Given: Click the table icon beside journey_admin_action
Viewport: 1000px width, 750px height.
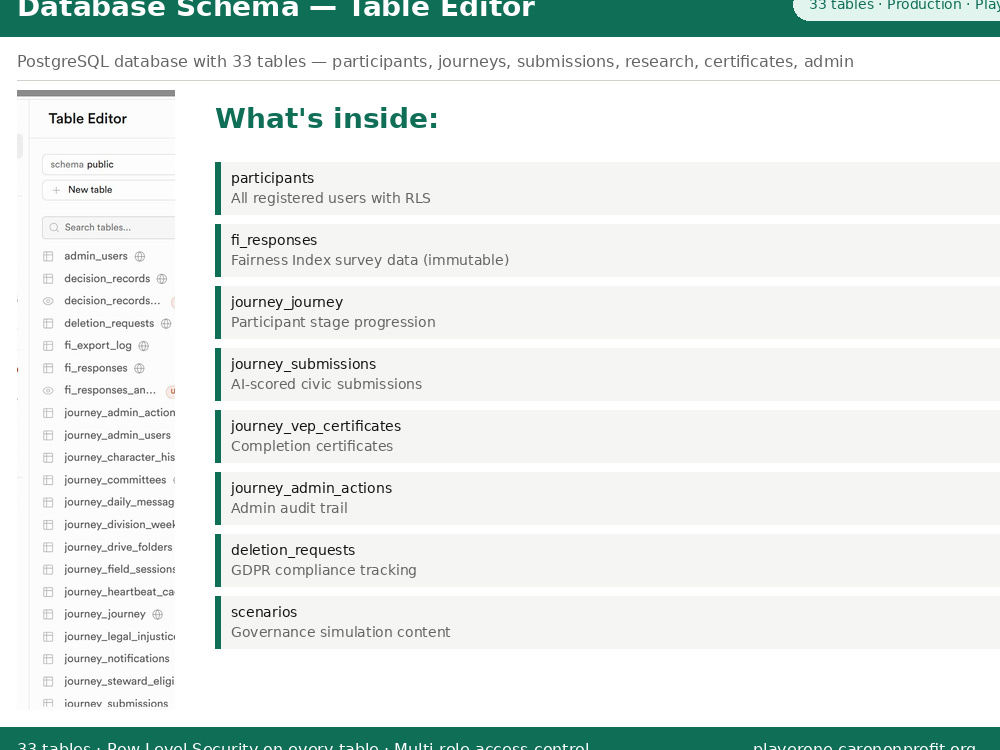Looking at the screenshot, I should (x=48, y=413).
